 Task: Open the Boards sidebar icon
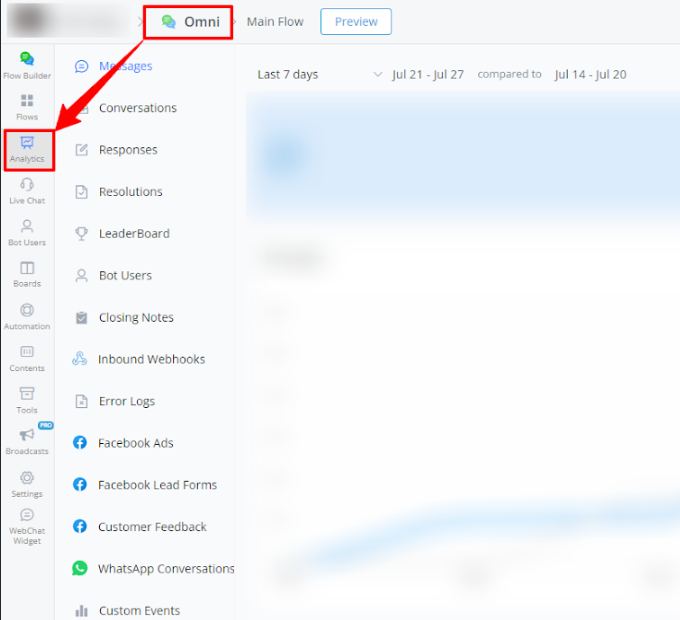[x=27, y=274]
